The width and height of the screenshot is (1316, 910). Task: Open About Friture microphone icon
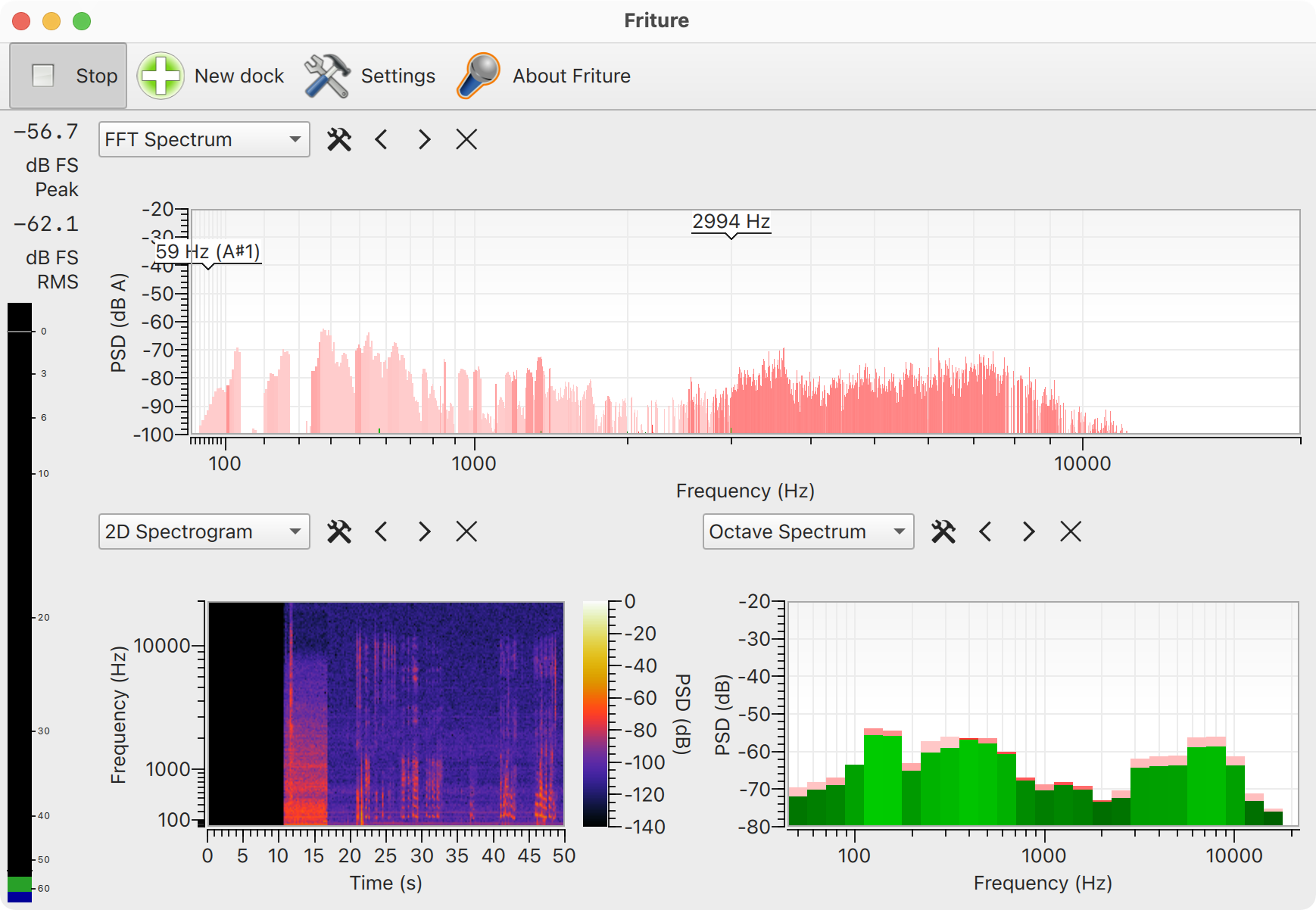479,76
